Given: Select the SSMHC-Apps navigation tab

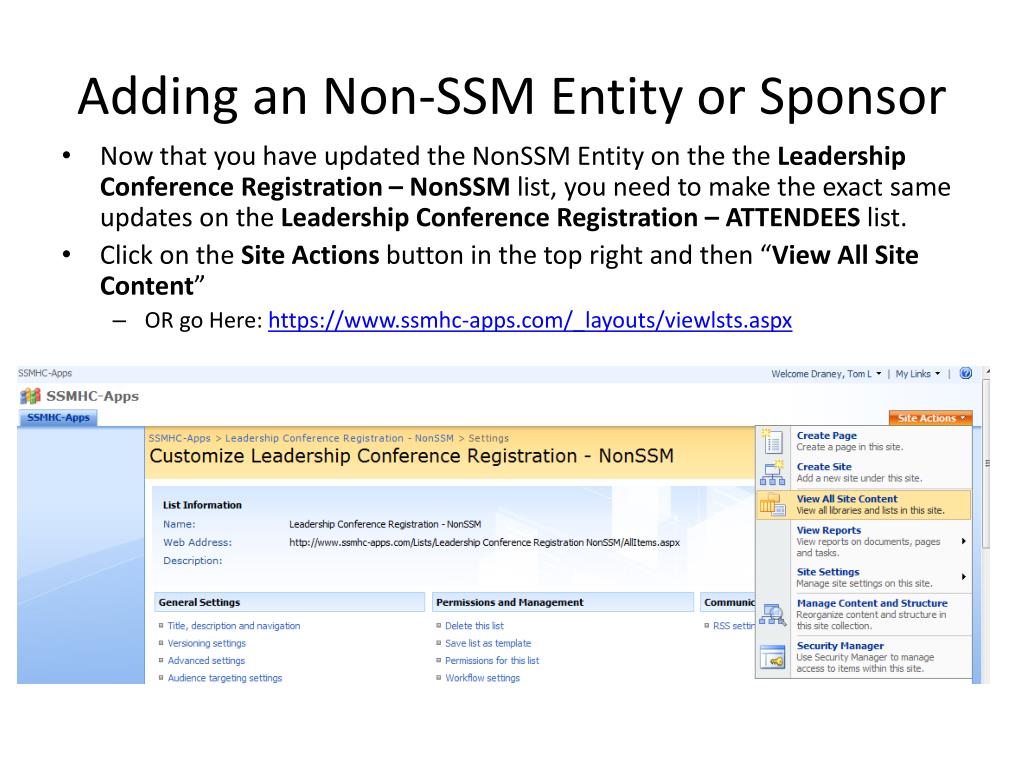Looking at the screenshot, I should pyautogui.click(x=58, y=418).
